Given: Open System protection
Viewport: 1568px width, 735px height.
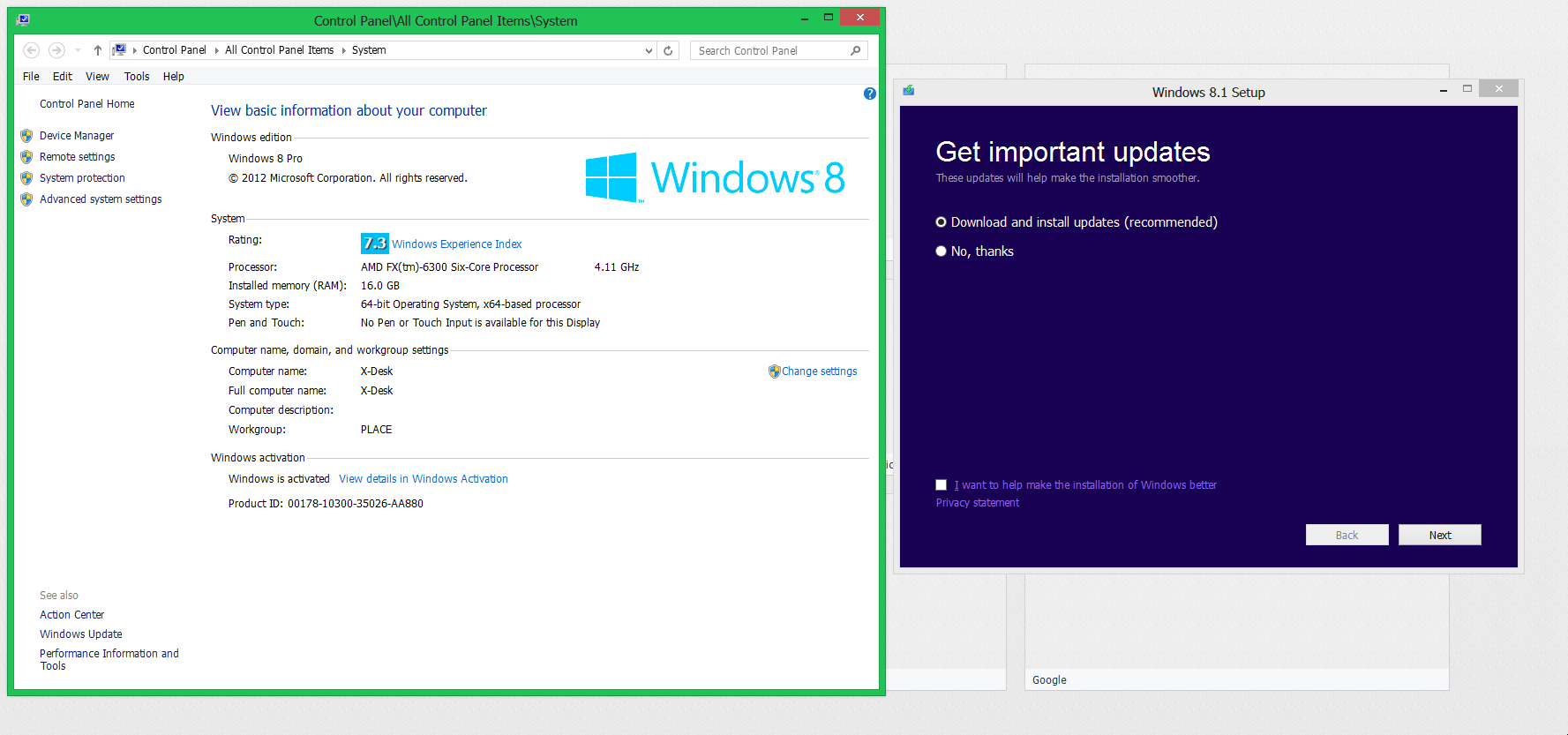Looking at the screenshot, I should [82, 178].
